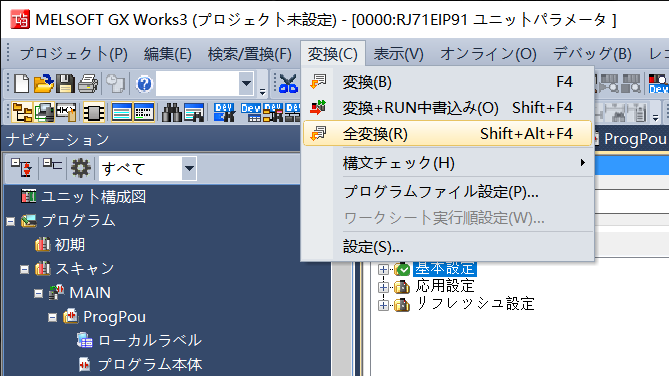
Task: Expand the 基本設定 parameter node
Action: (x=383, y=269)
